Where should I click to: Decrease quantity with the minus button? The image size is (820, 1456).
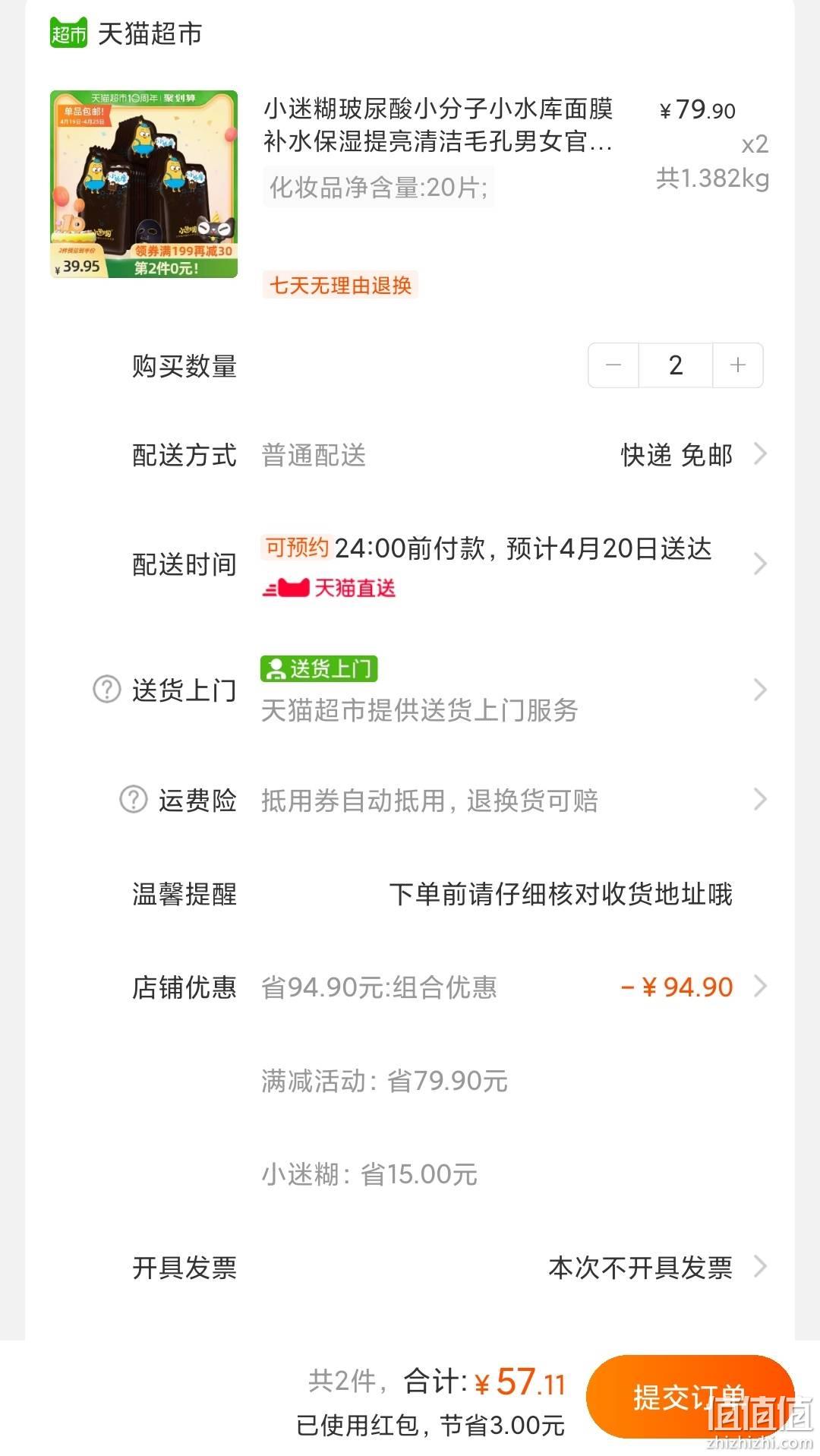point(613,365)
